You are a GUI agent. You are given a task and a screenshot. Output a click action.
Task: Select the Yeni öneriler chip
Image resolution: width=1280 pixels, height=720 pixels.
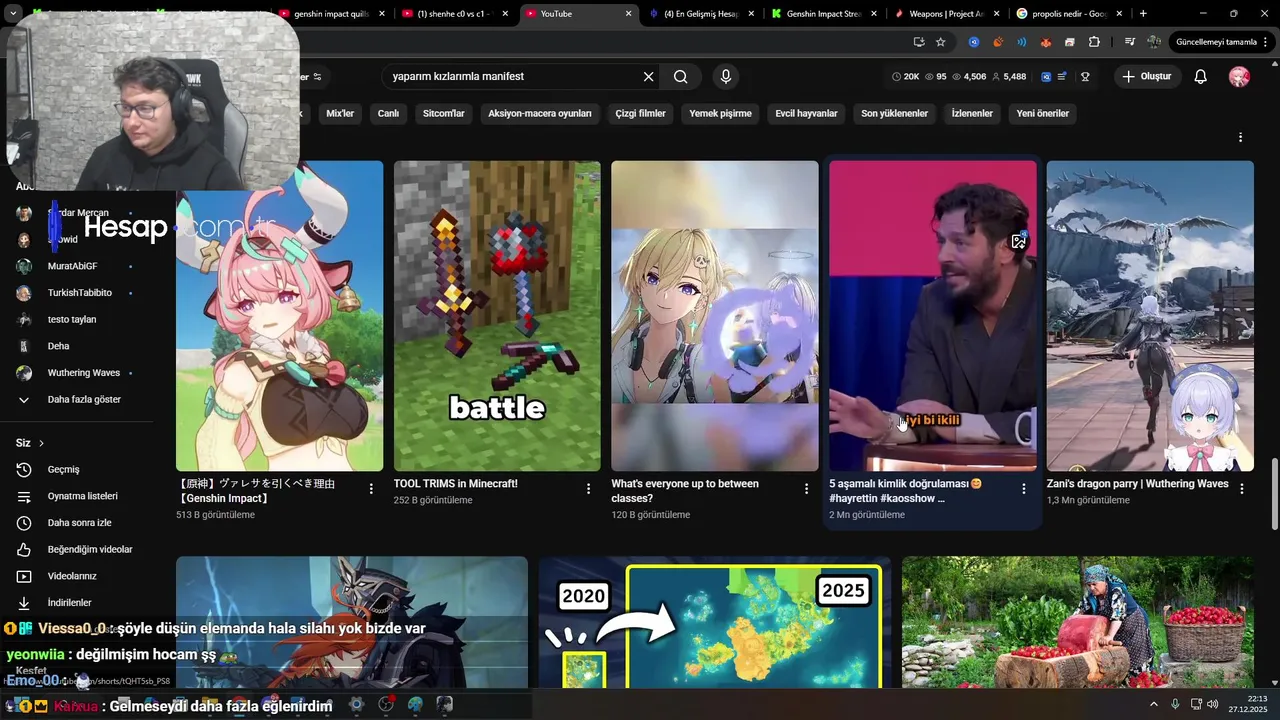pos(1043,113)
